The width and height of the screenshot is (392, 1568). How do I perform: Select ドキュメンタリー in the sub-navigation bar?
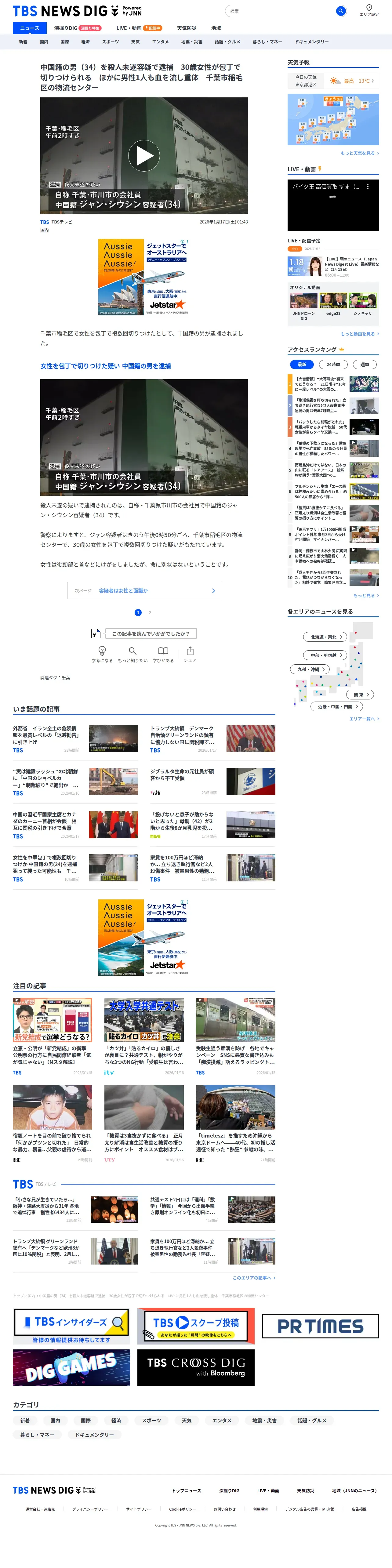pyautogui.click(x=312, y=42)
